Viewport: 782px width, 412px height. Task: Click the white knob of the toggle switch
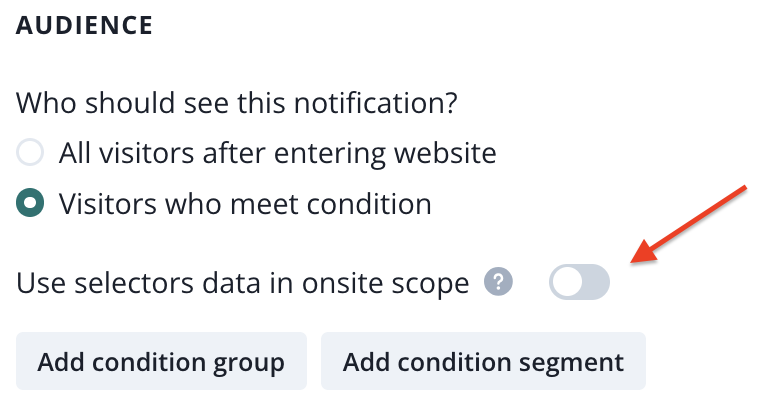coord(567,283)
